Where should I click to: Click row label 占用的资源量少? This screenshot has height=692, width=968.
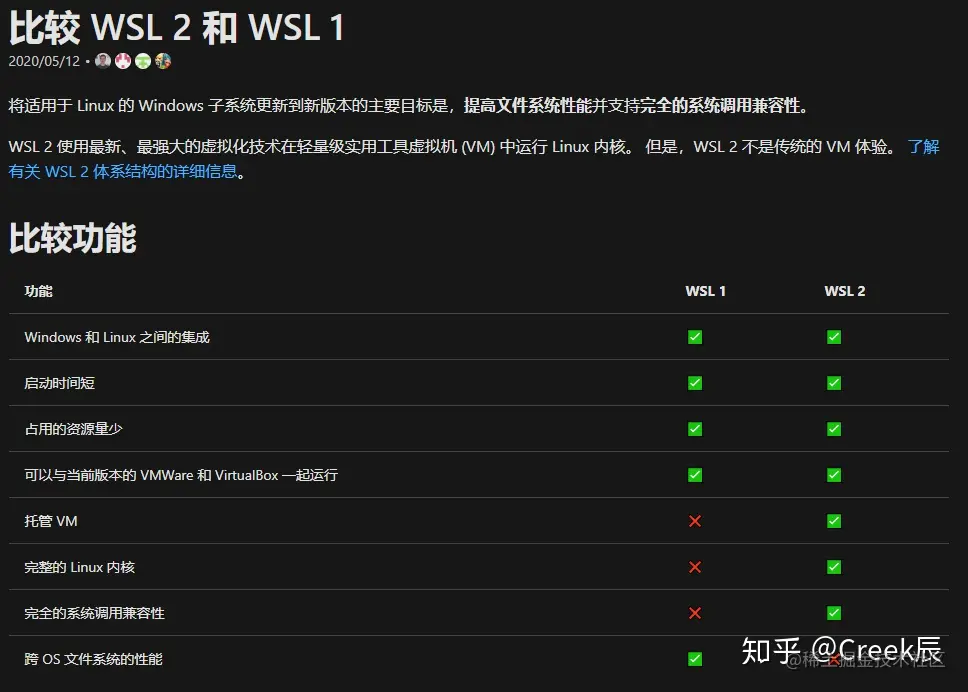point(73,429)
